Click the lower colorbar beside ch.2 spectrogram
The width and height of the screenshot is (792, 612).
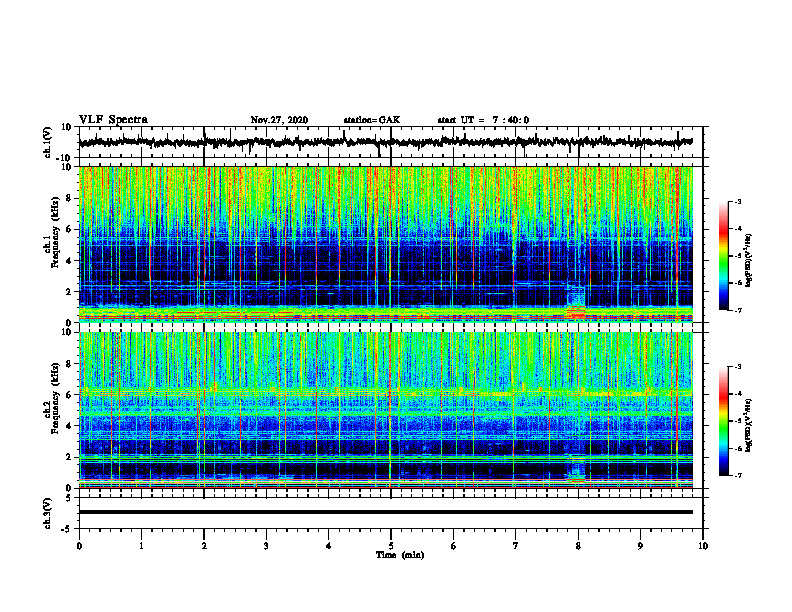pos(723,421)
